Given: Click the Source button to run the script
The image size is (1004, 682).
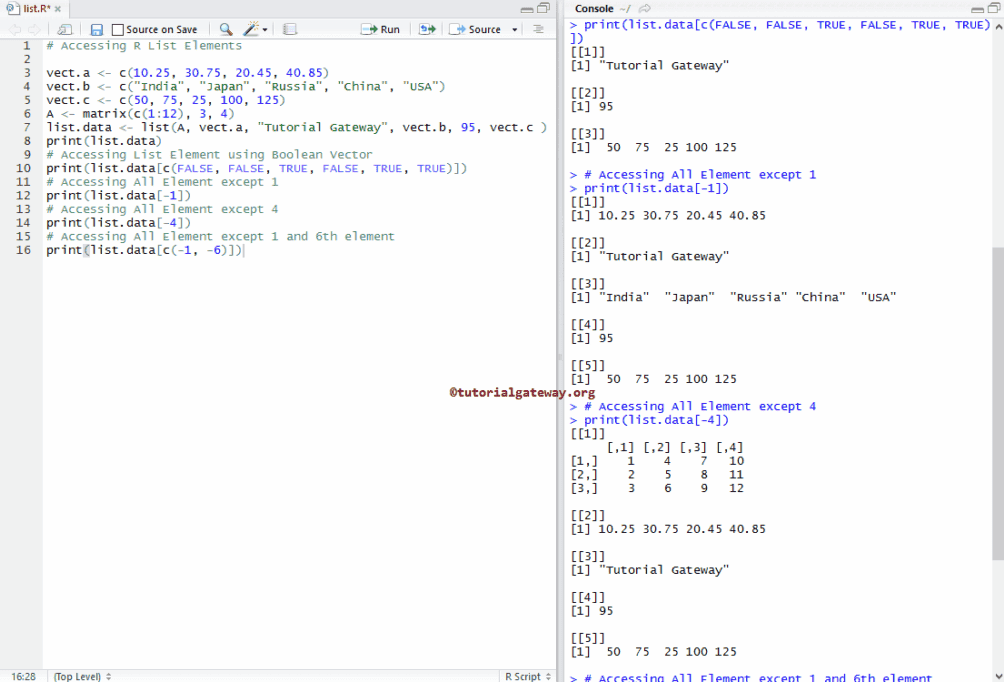Looking at the screenshot, I should [480, 29].
